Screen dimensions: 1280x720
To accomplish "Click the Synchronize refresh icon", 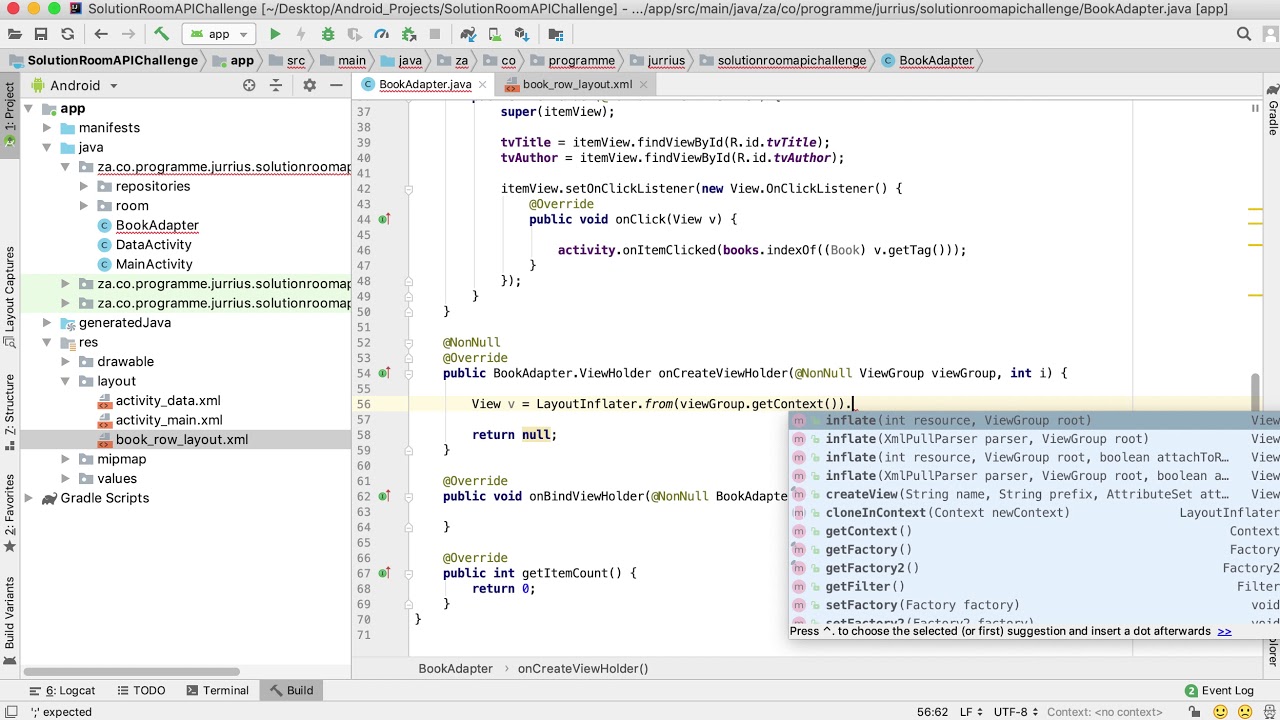I will pyautogui.click(x=67, y=34).
